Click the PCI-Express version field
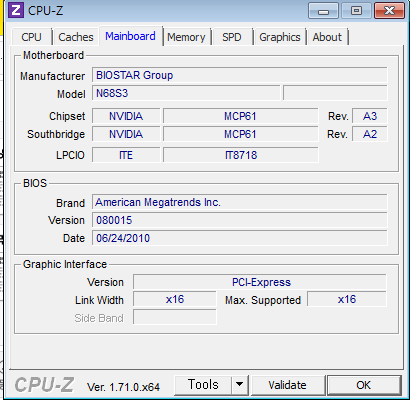The width and height of the screenshot is (410, 400). [260, 282]
